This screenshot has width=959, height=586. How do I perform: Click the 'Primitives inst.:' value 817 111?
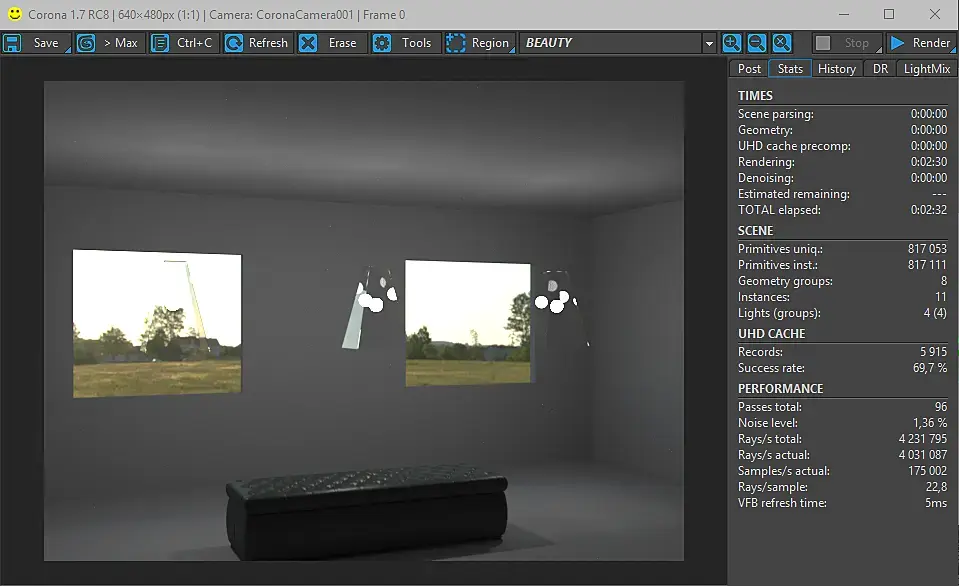coord(927,264)
